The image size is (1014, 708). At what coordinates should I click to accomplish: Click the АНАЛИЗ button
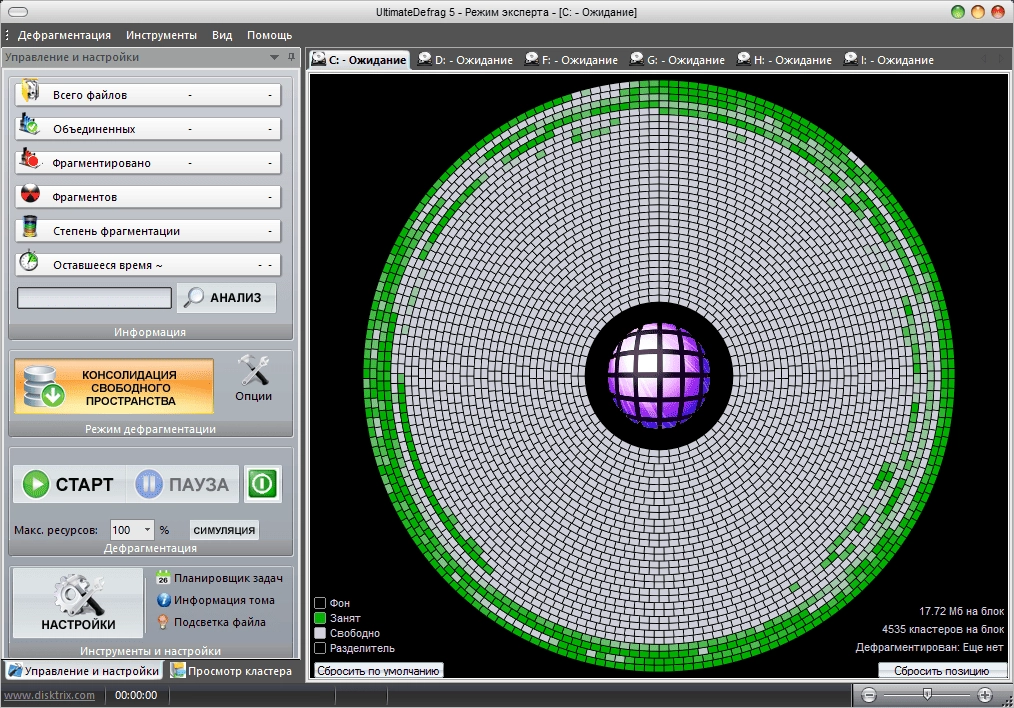pyautogui.click(x=226, y=297)
